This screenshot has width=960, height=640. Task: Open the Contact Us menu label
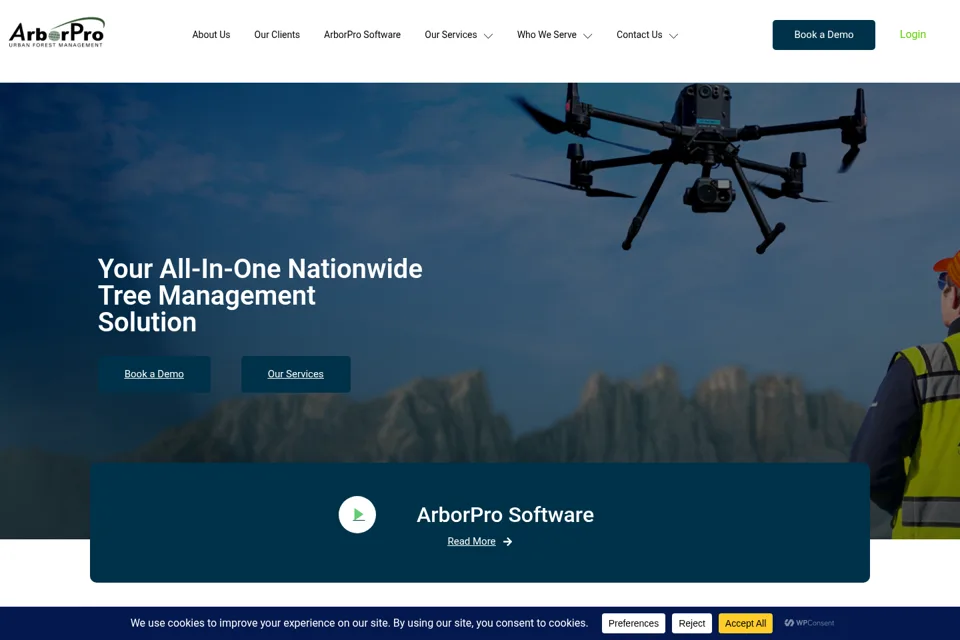639,35
